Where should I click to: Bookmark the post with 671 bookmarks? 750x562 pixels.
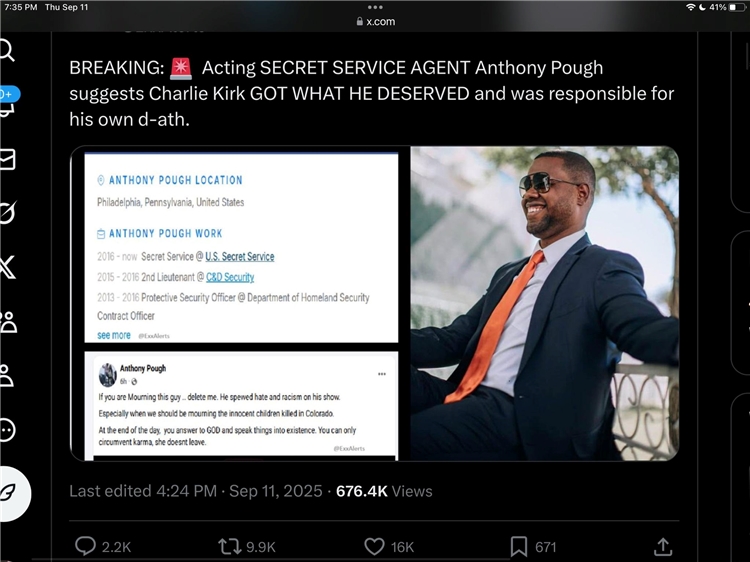click(519, 546)
